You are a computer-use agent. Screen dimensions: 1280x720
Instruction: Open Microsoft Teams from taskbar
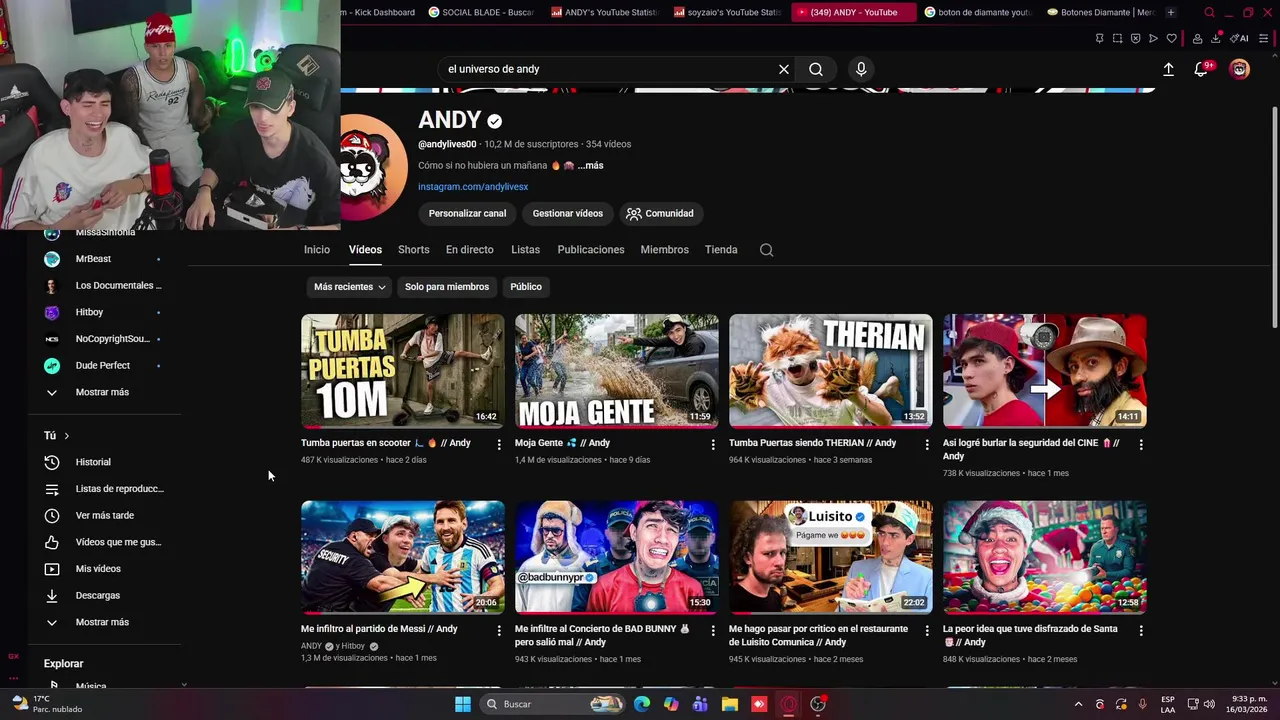point(700,704)
